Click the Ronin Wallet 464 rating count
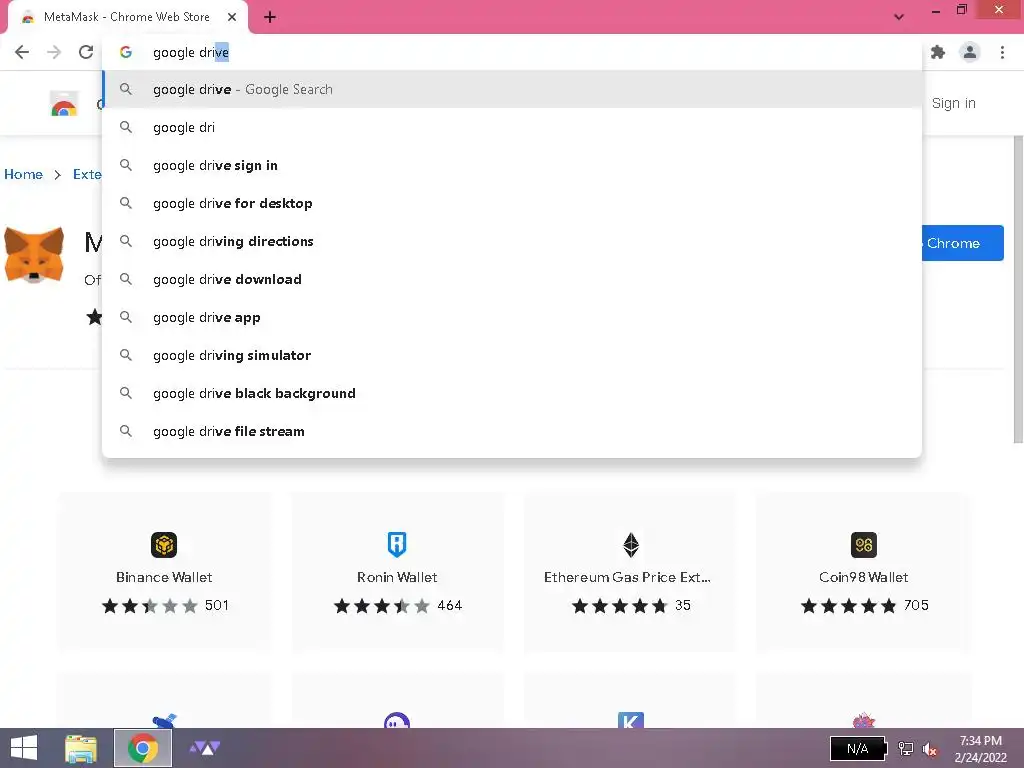The image size is (1024, 768). [450, 605]
